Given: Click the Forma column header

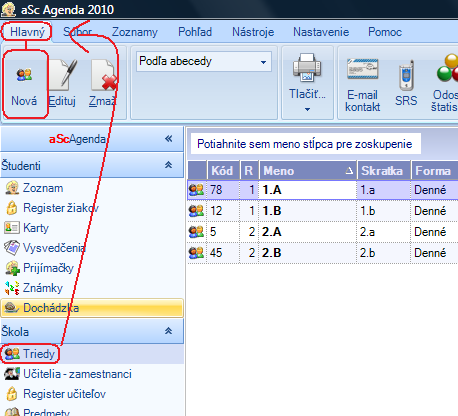Looking at the screenshot, I should [x=435, y=171].
